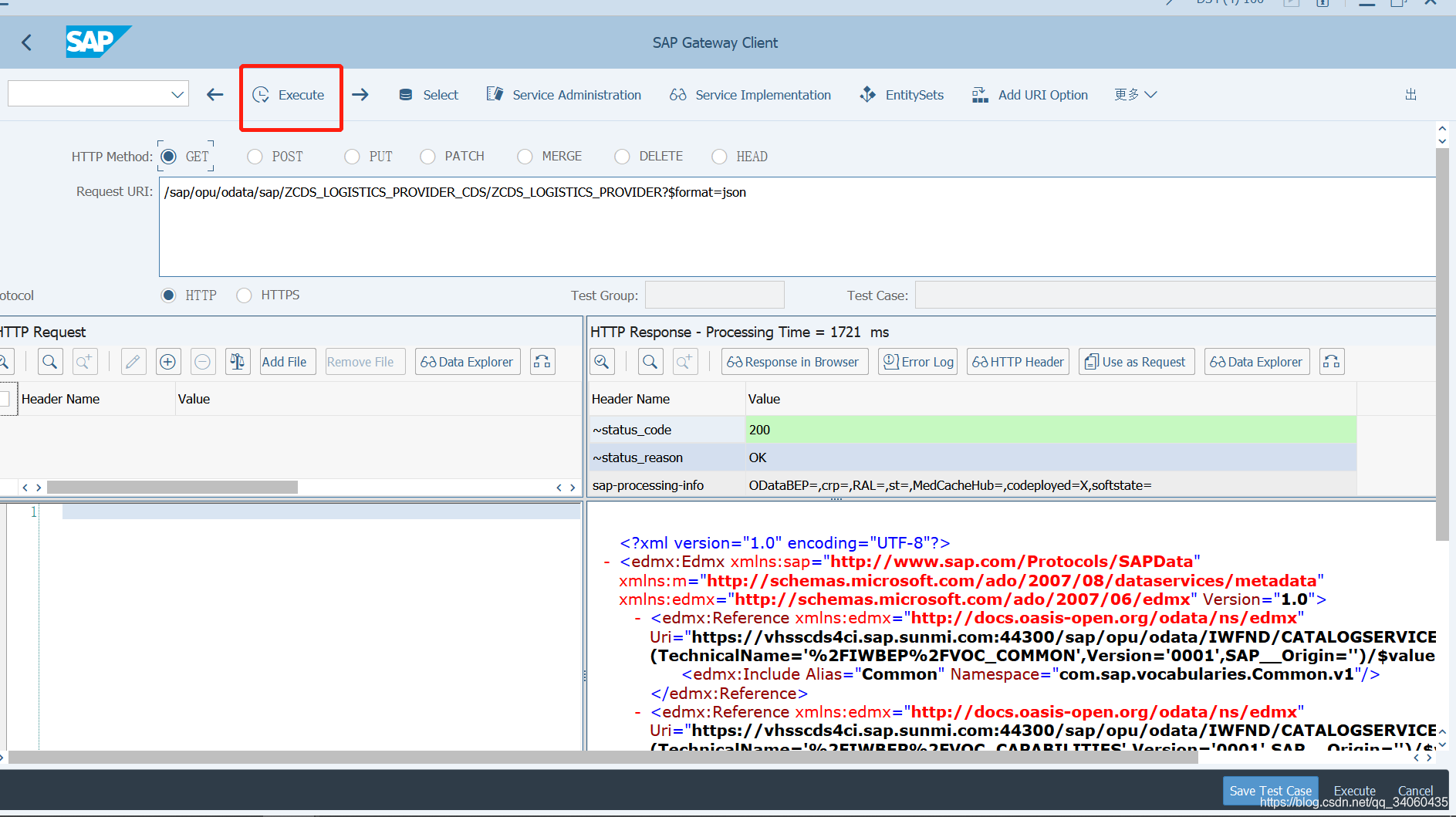The height and width of the screenshot is (817, 1456).
Task: Select HEAD HTTP method
Action: pos(719,157)
